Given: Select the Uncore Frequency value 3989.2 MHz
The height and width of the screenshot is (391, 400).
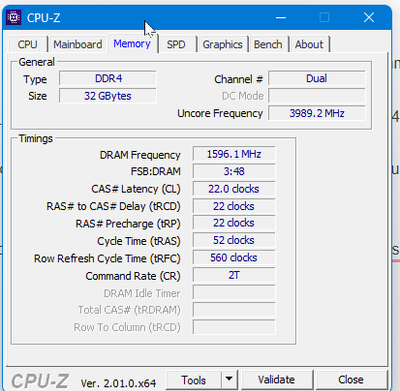Looking at the screenshot, I should point(317,113).
